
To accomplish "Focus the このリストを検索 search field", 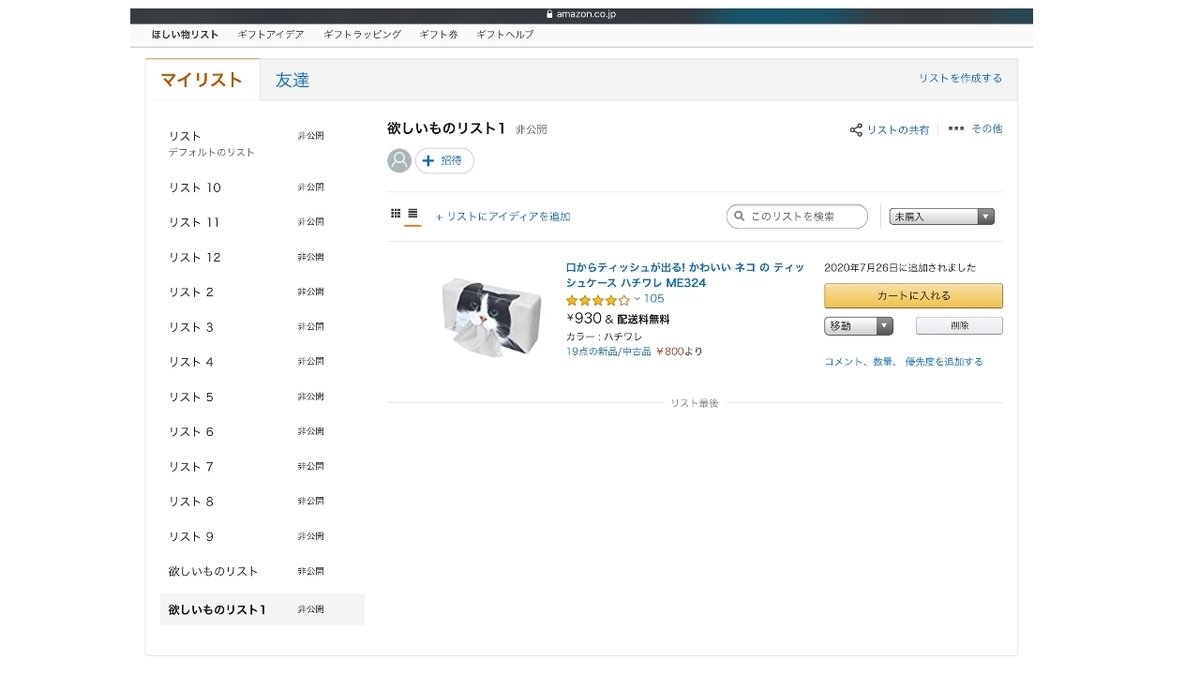I will (796, 216).
